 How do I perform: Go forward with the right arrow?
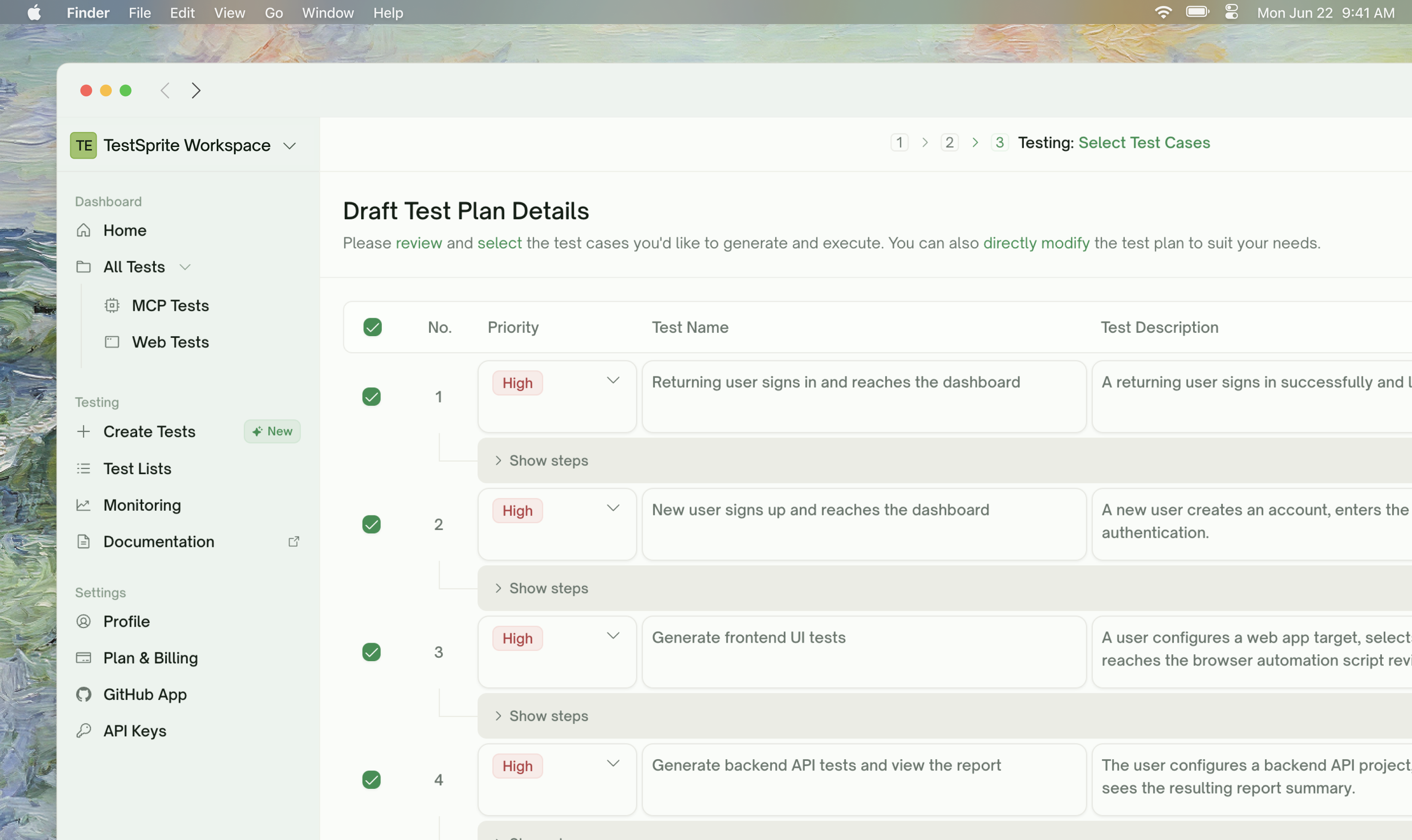click(196, 91)
